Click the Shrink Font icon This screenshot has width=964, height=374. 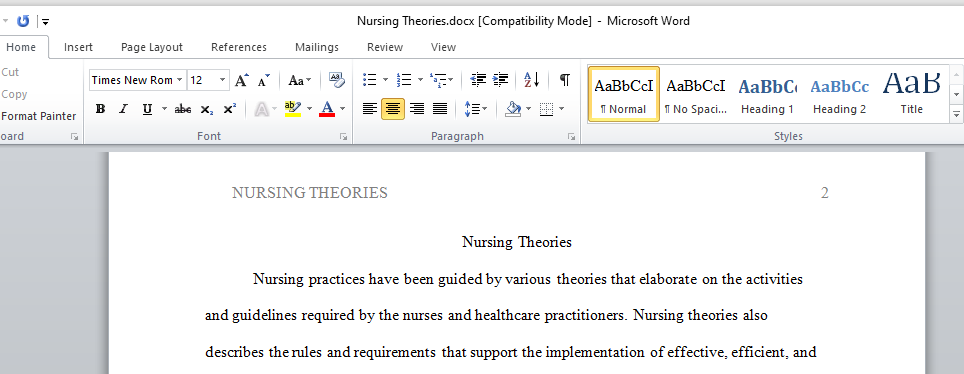point(263,80)
